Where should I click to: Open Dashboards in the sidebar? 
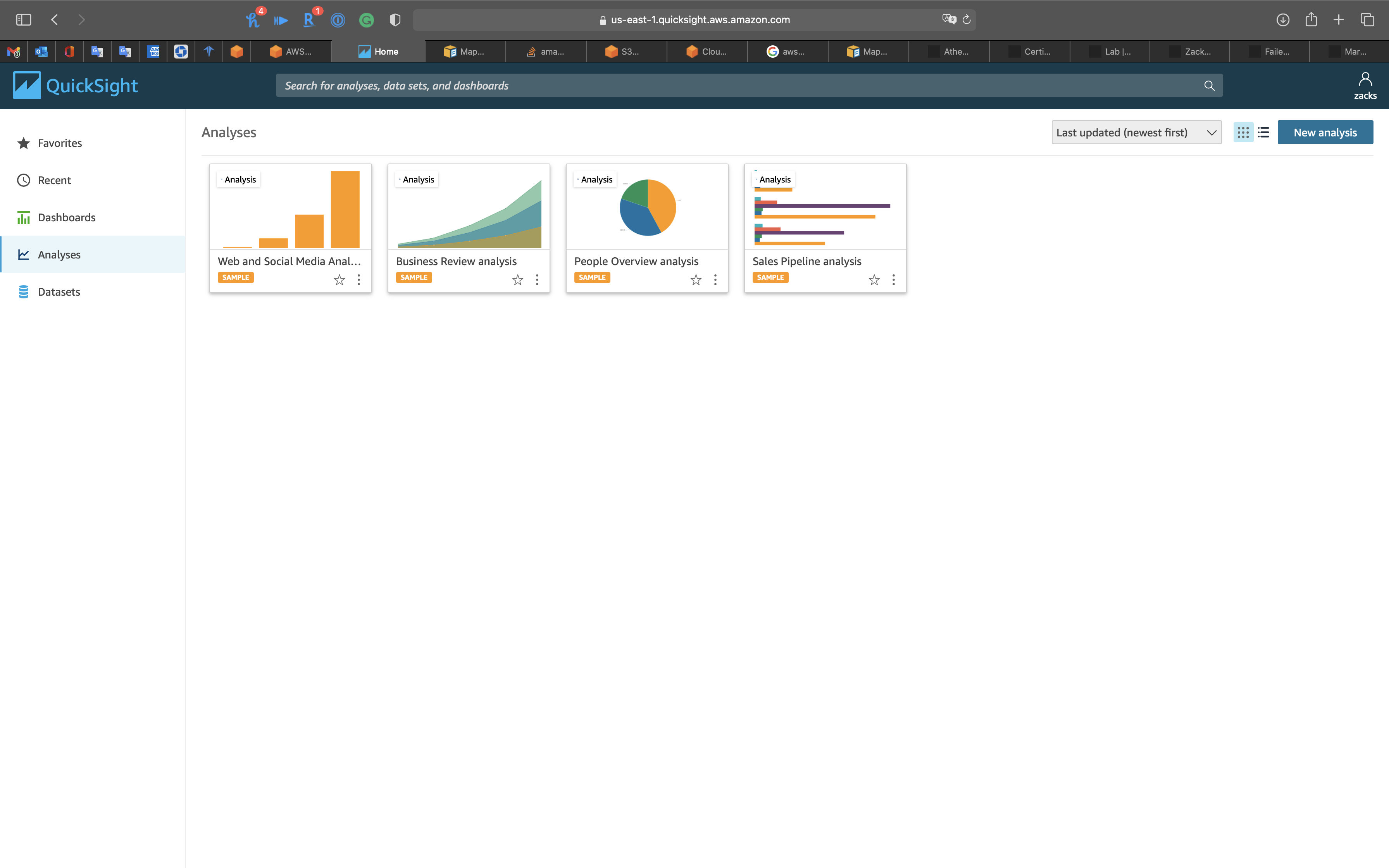tap(66, 217)
